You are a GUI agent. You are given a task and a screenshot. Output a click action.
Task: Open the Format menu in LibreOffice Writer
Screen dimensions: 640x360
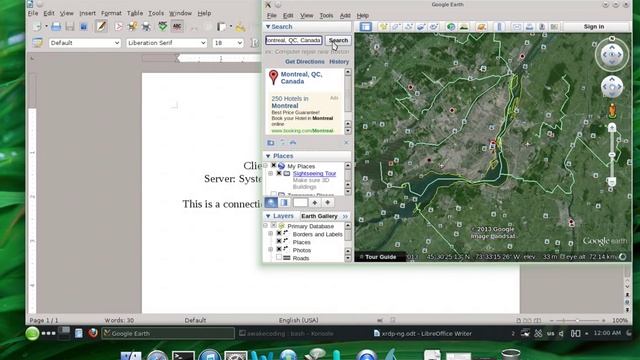click(111, 13)
